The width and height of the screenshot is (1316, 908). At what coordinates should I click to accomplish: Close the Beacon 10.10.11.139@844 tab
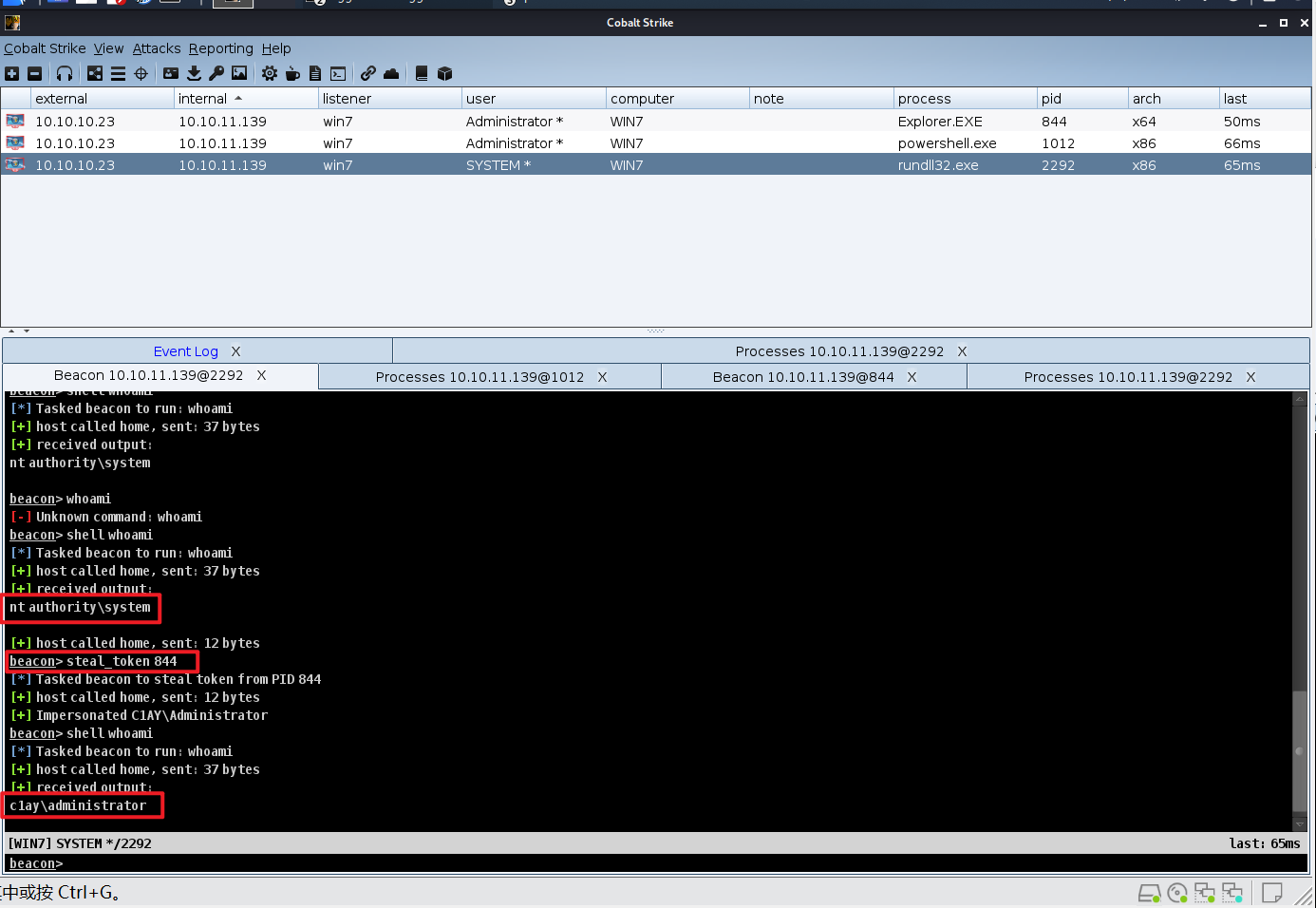[912, 377]
